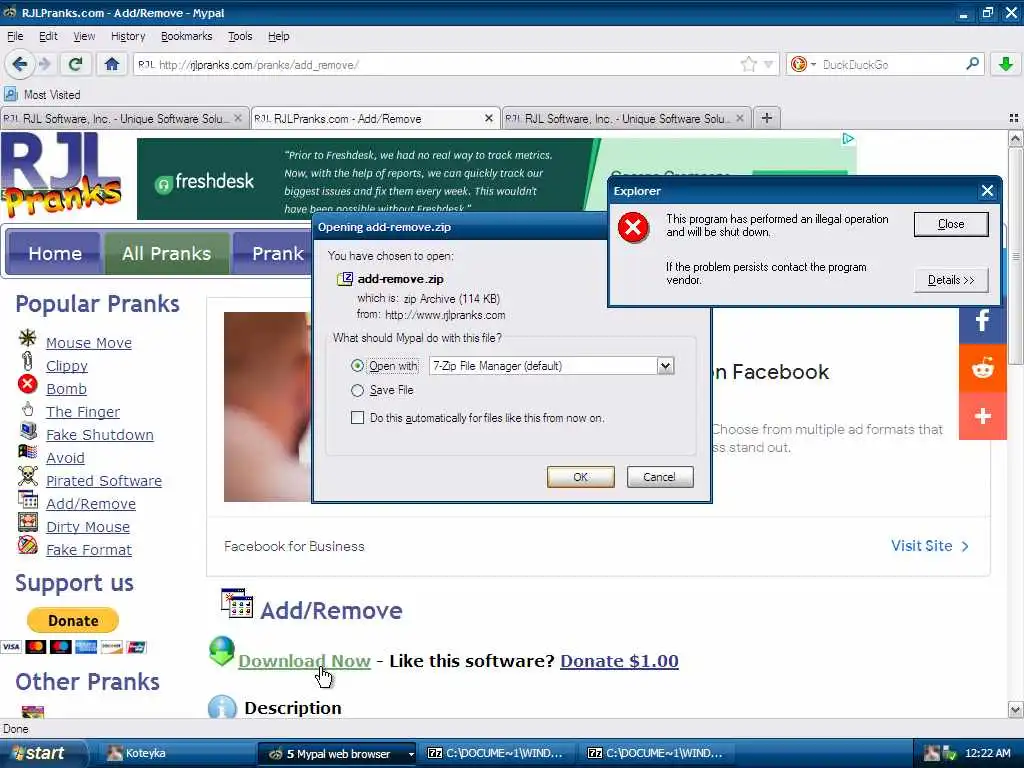Open the View menu
Screen dimensions: 1024x768
[x=84, y=36]
